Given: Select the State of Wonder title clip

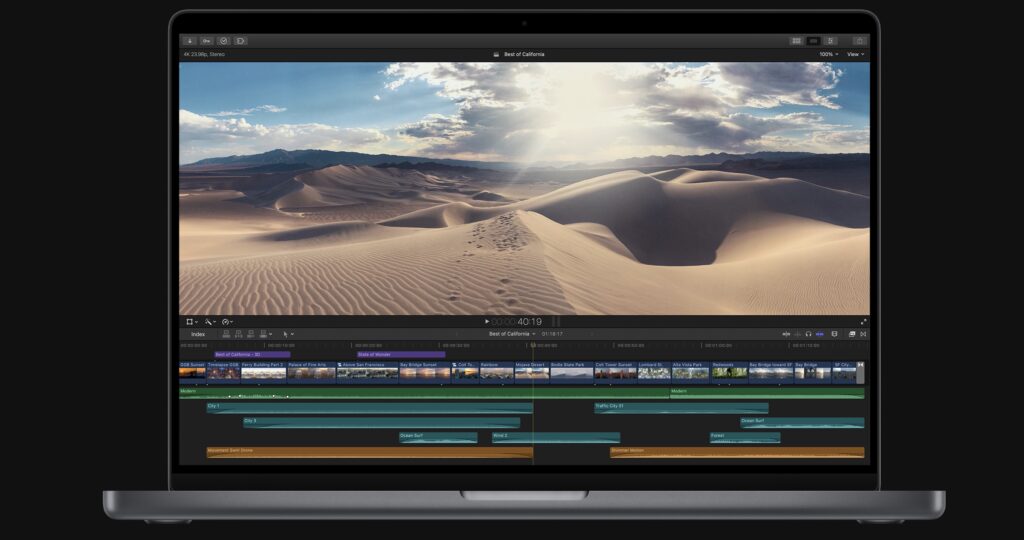Looking at the screenshot, I should click(401, 355).
